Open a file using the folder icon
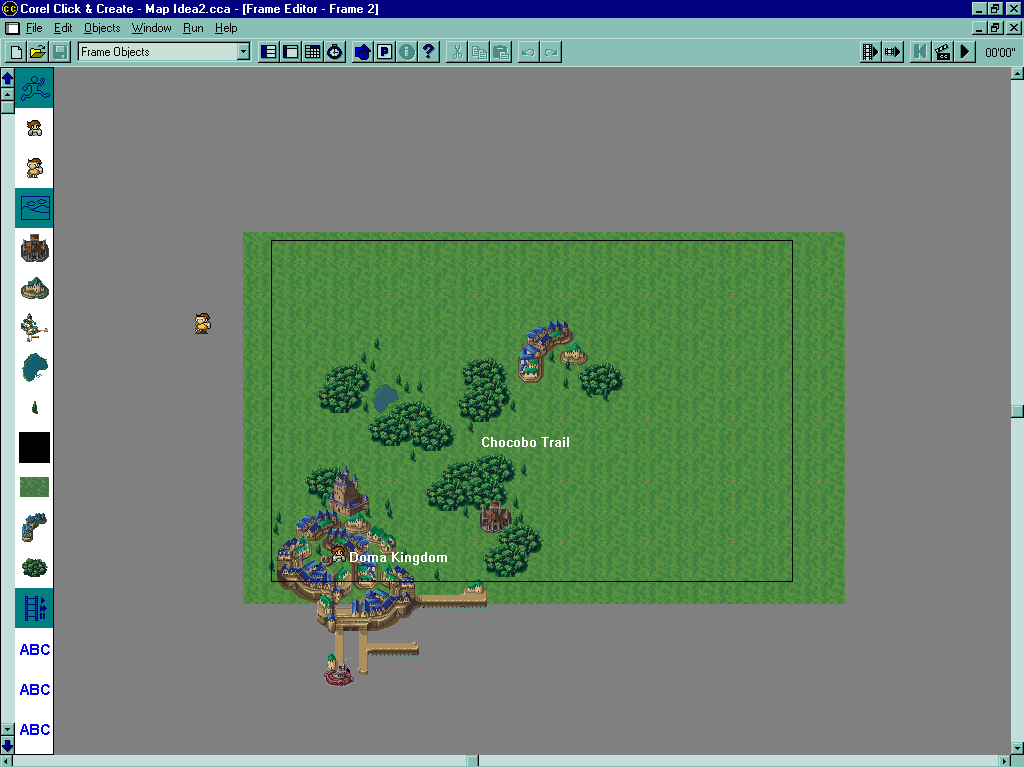 click(38, 52)
